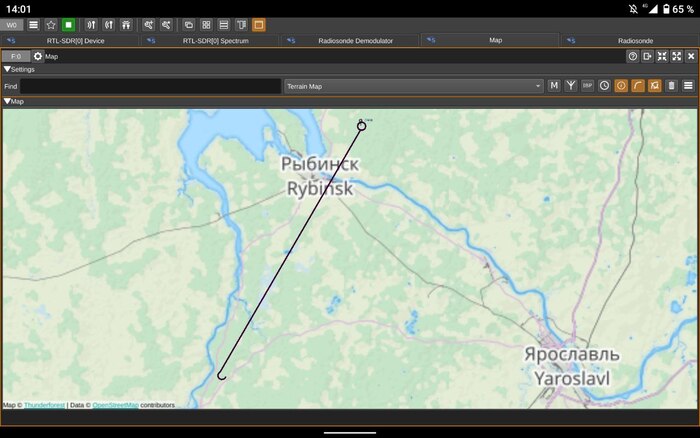The image size is (700, 438).
Task: Move the Map window to another workspace
Action: 647,56
